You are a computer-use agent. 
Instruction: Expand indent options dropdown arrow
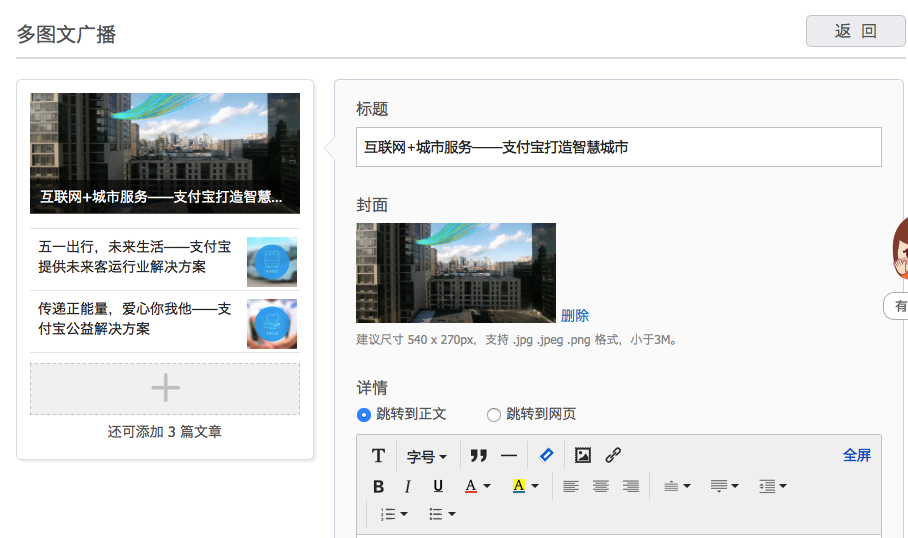coord(783,486)
